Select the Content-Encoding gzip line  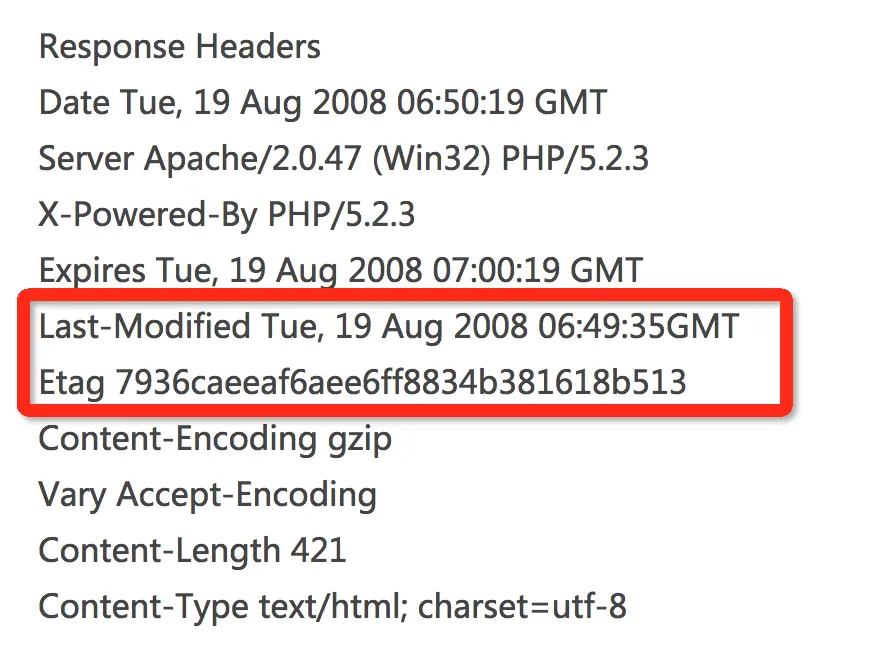click(x=215, y=440)
